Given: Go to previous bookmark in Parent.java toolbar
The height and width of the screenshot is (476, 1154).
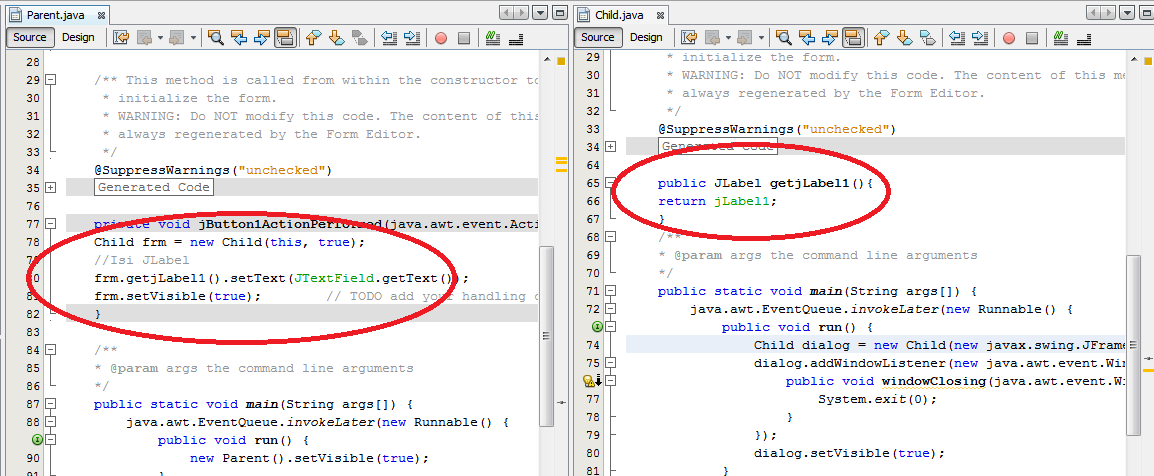Looking at the screenshot, I should [x=314, y=38].
